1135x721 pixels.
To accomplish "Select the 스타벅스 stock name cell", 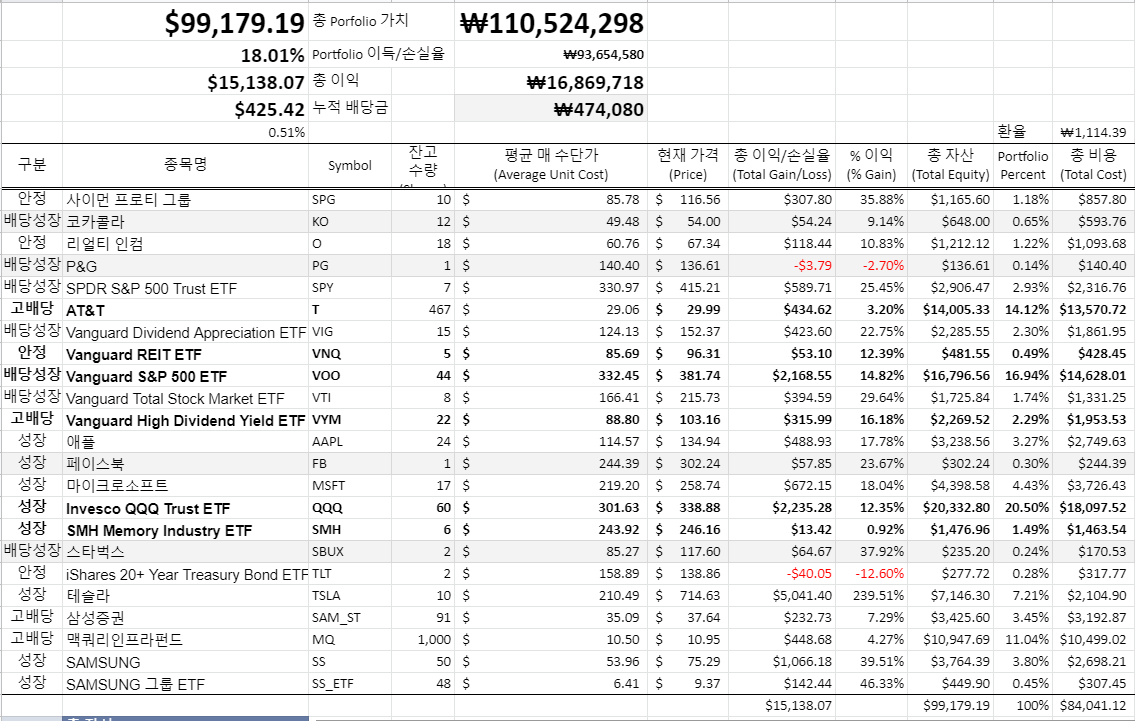I will (x=185, y=551).
